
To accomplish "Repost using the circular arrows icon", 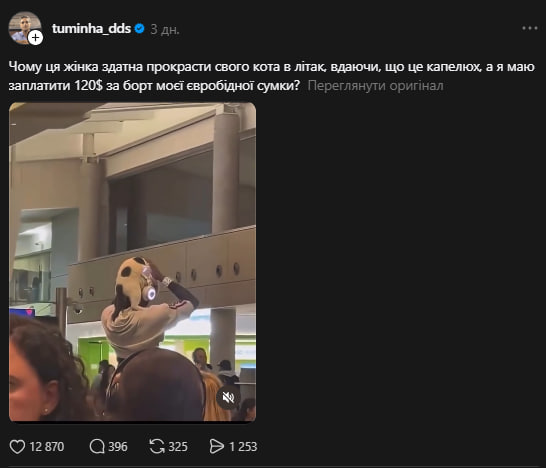I will [x=157, y=446].
